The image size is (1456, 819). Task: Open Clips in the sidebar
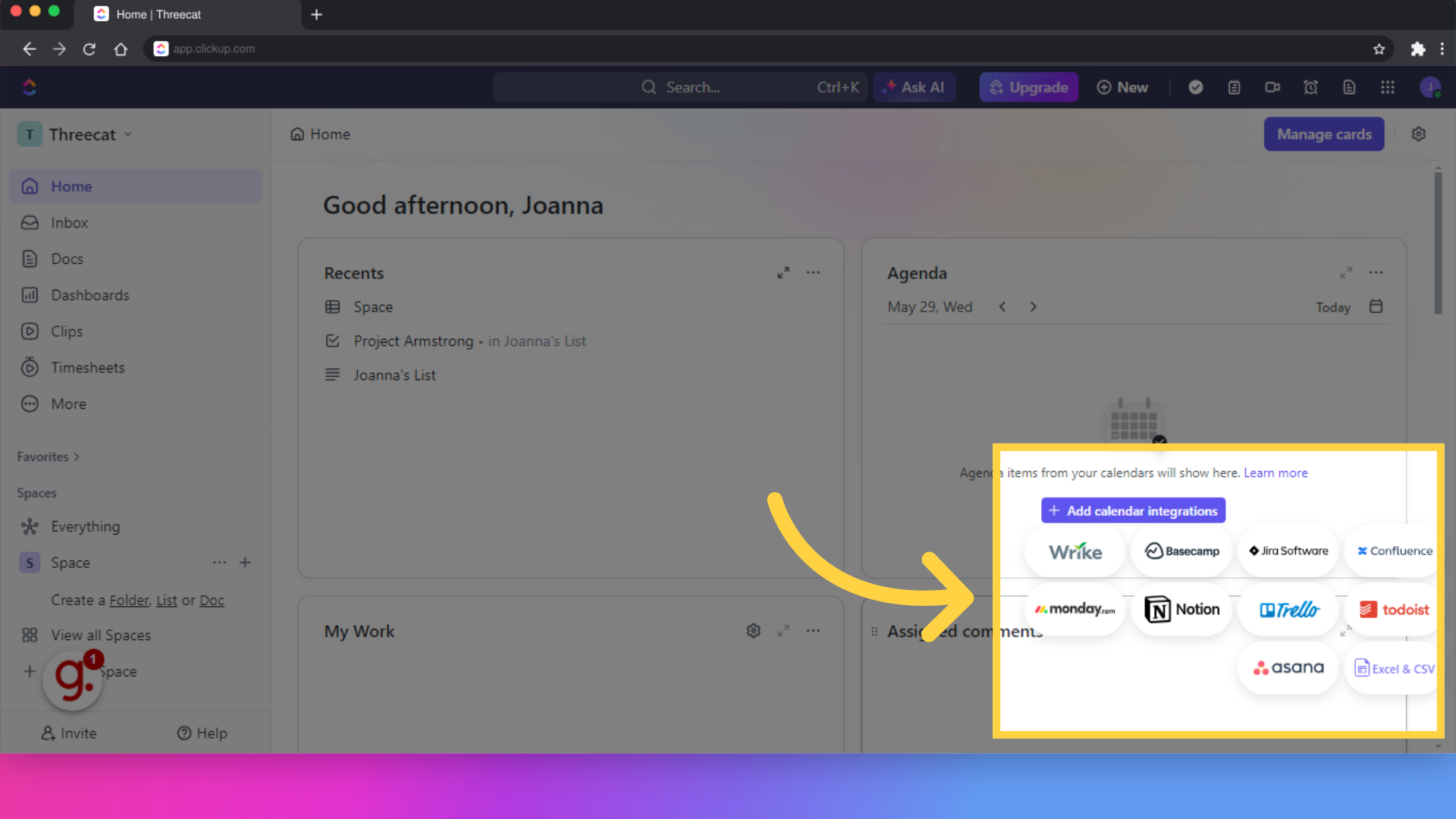(x=65, y=331)
